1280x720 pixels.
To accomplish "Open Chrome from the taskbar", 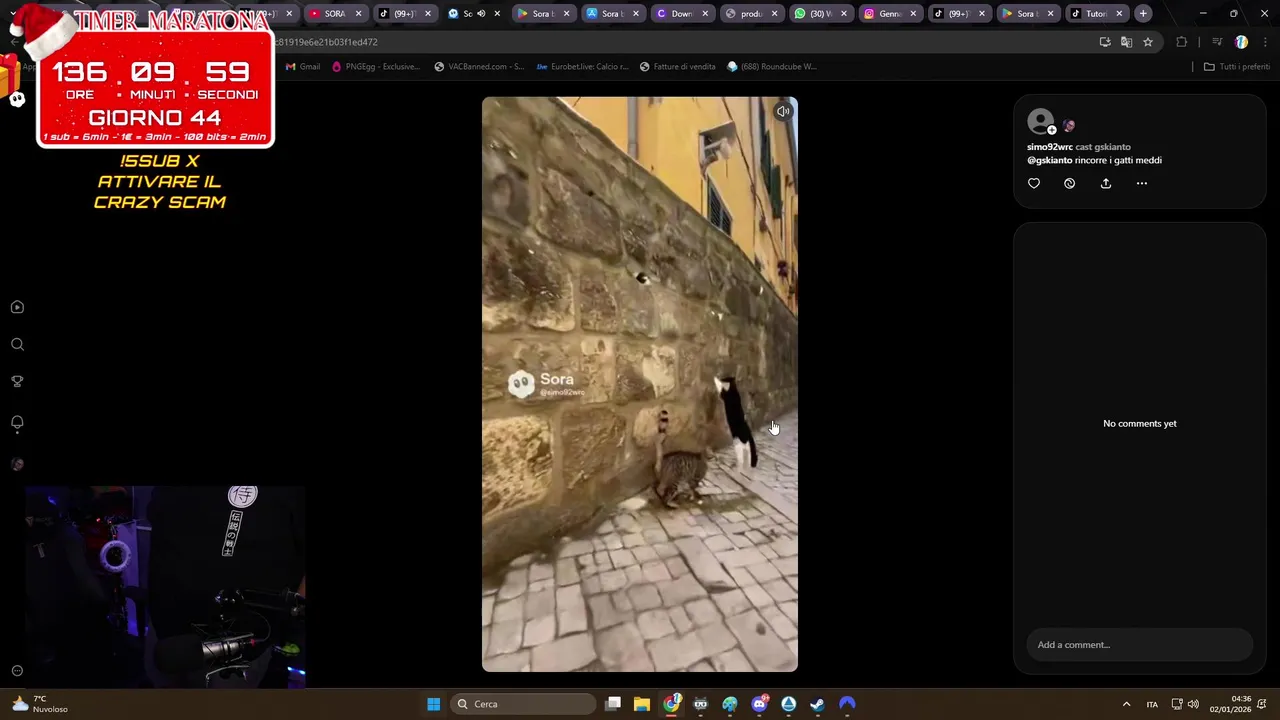I will point(672,704).
